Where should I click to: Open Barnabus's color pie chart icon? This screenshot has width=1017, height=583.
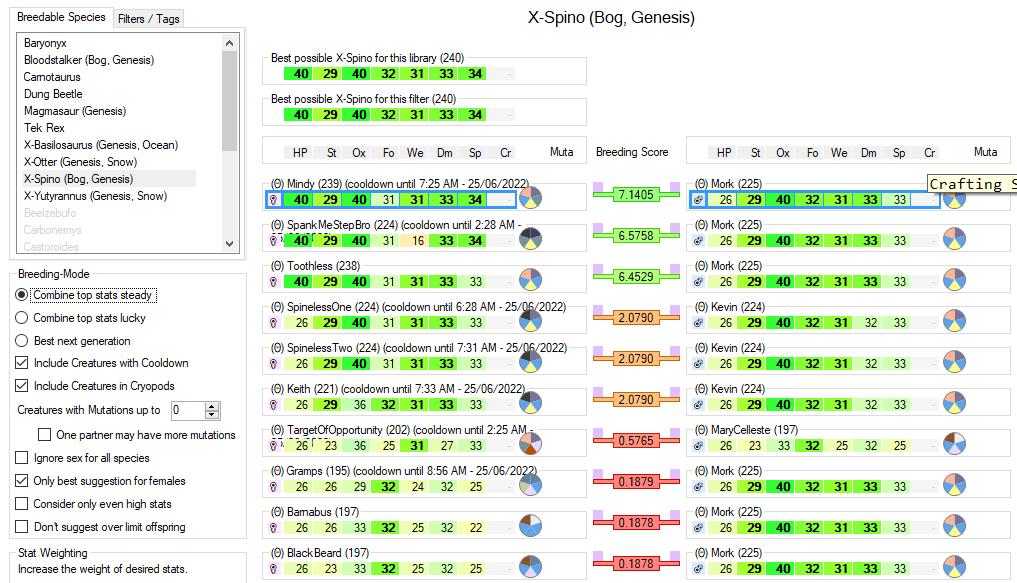[531, 525]
